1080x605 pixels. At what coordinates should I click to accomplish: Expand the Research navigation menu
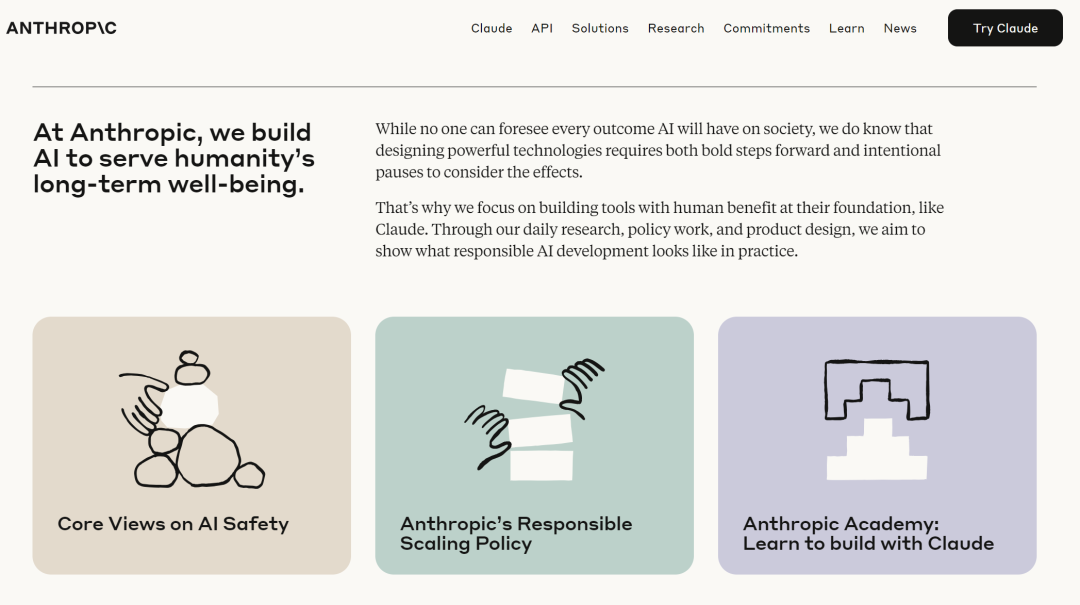tap(676, 28)
